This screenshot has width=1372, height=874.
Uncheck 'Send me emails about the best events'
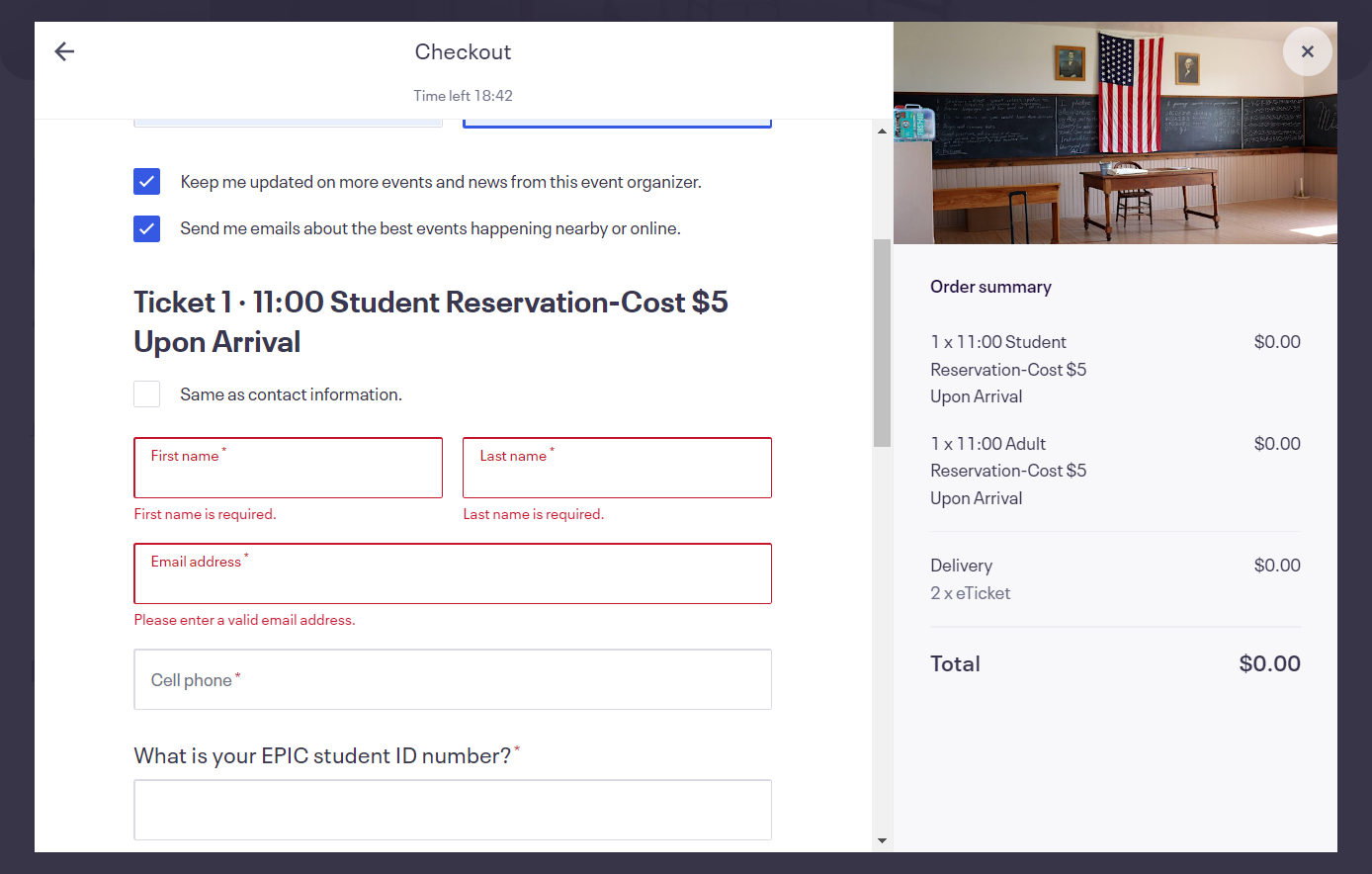coord(146,228)
